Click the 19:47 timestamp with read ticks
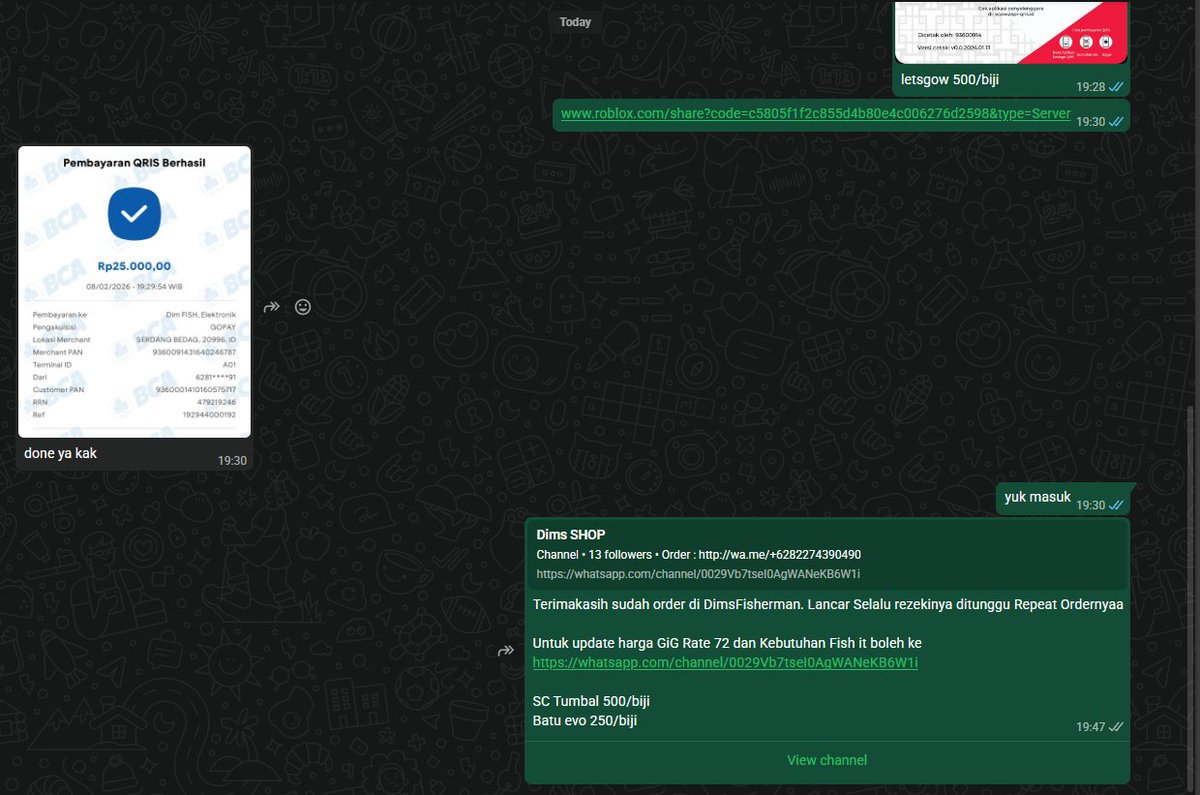This screenshot has width=1200, height=795. point(1100,727)
